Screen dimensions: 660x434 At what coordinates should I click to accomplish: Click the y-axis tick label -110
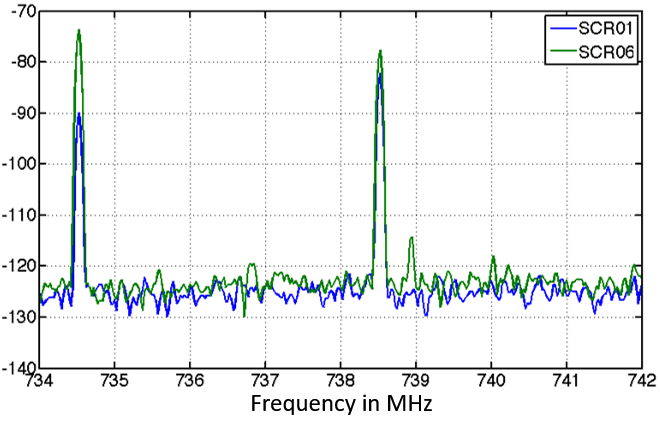pos(17,215)
